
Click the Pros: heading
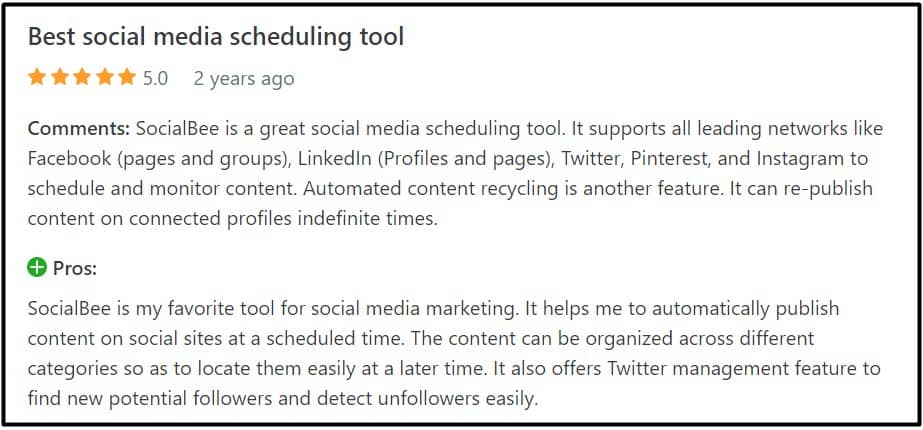coord(75,269)
